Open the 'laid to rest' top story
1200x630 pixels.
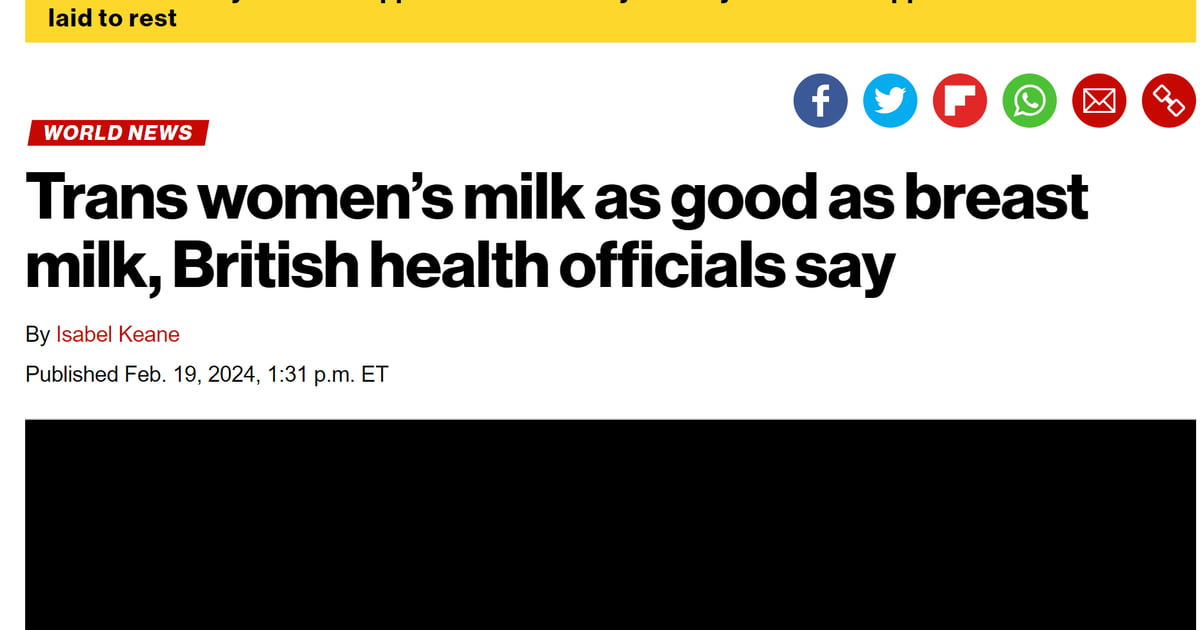coord(113,17)
